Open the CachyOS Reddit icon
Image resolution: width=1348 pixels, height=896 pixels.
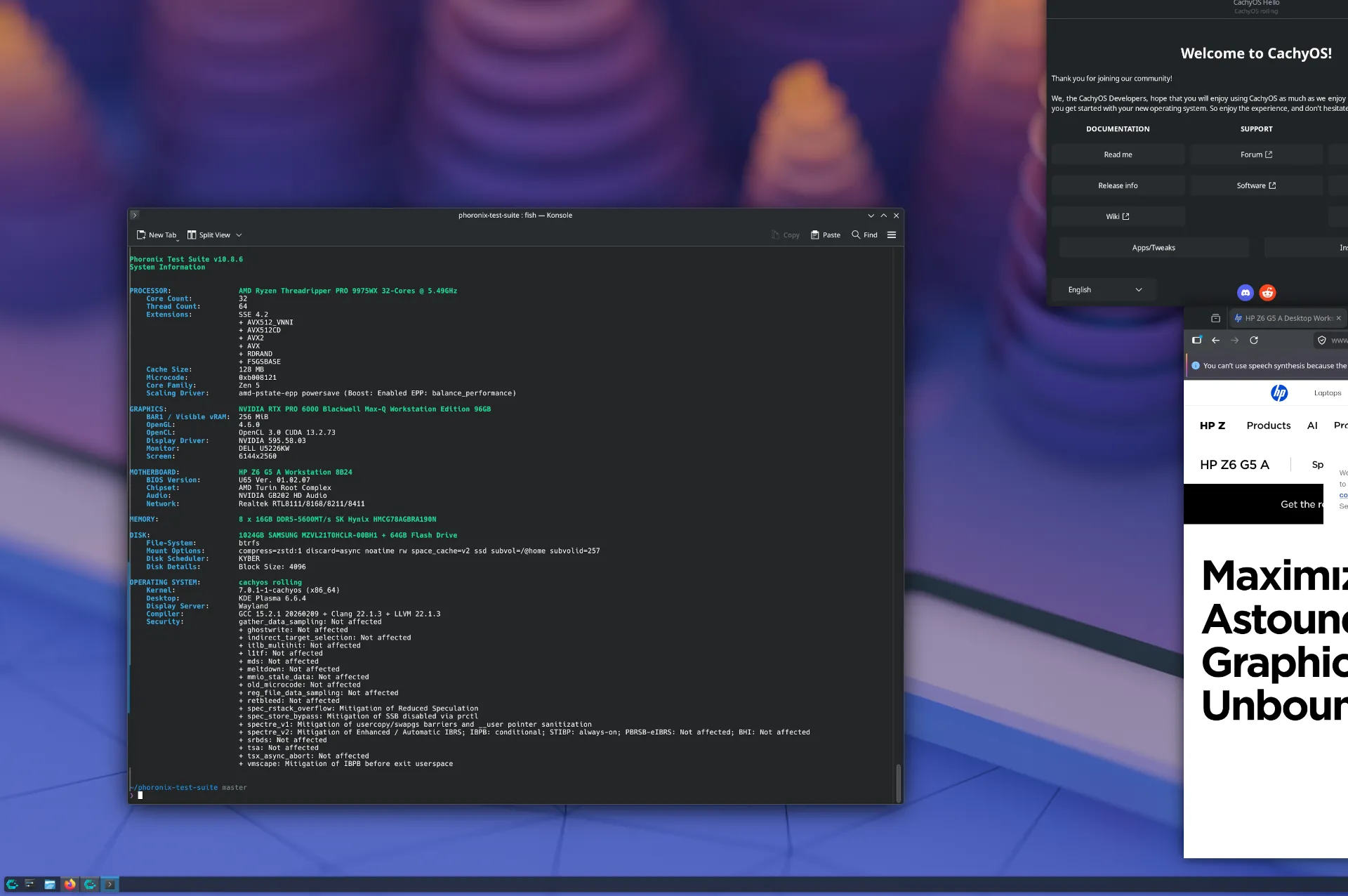[1268, 292]
